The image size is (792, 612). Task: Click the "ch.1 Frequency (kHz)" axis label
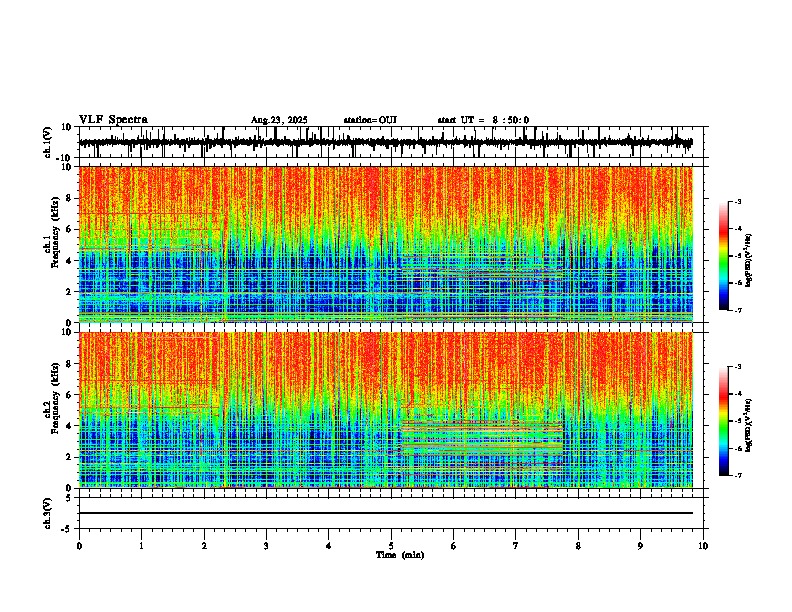52,233
